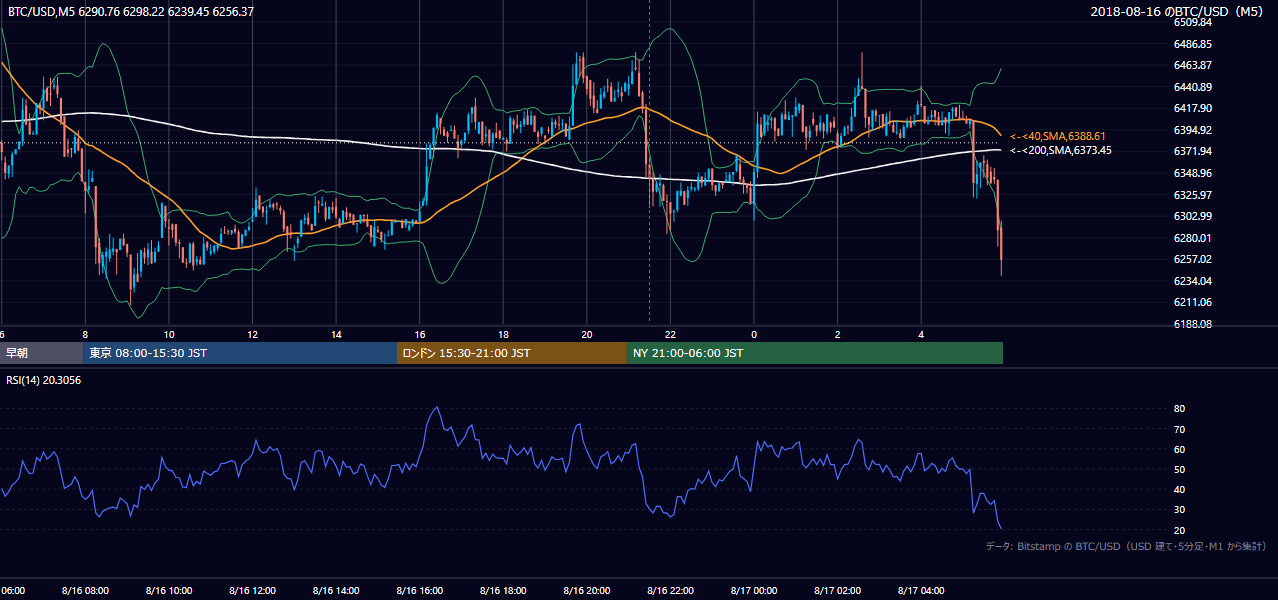
Task: Click hour label 12 under price chart
Action: (253, 334)
